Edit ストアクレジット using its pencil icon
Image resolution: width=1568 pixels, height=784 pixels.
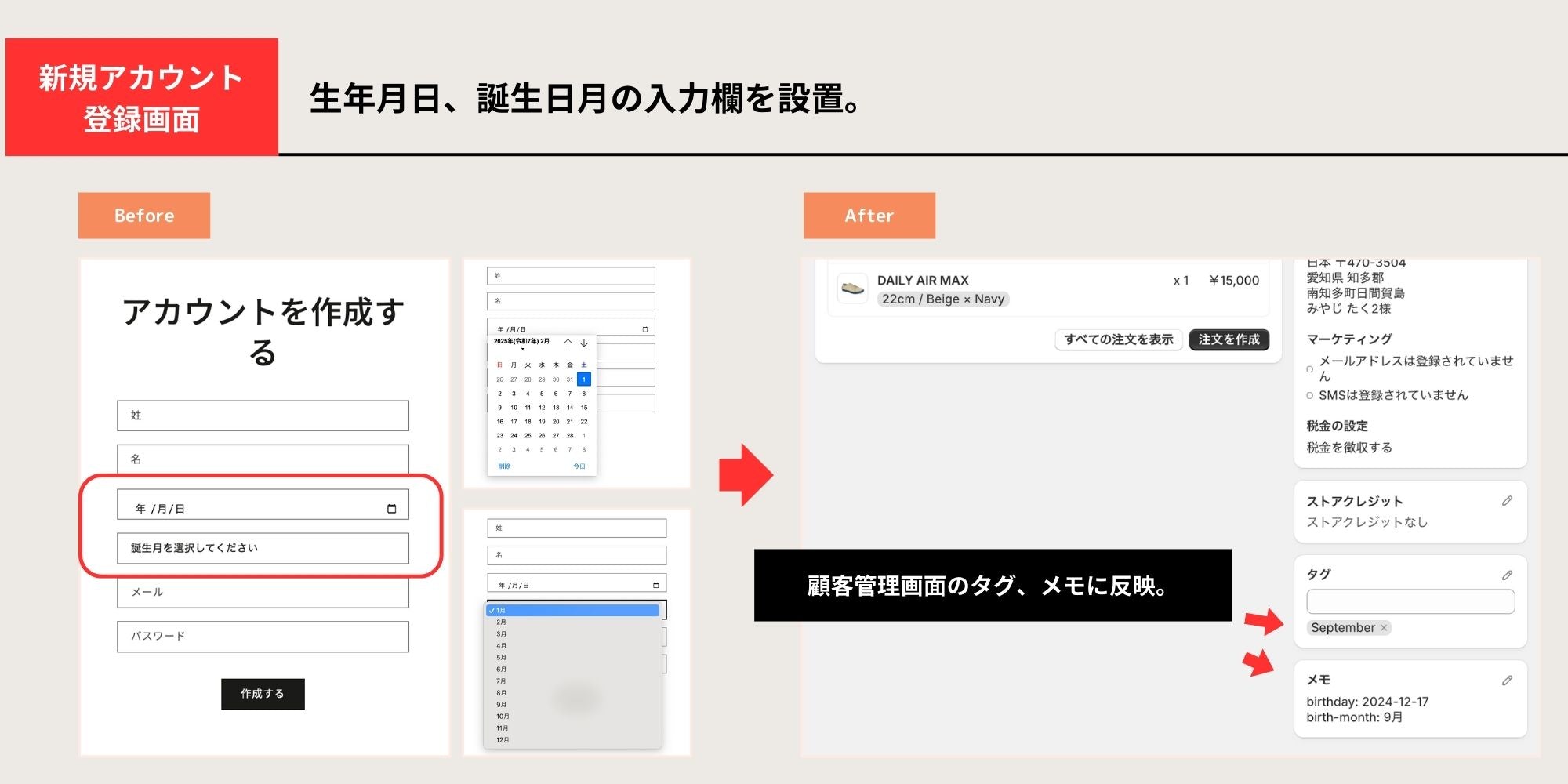pyautogui.click(x=1508, y=501)
